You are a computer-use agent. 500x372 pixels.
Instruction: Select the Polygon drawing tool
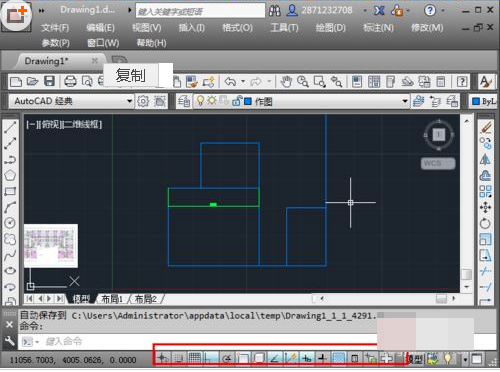[x=10, y=175]
